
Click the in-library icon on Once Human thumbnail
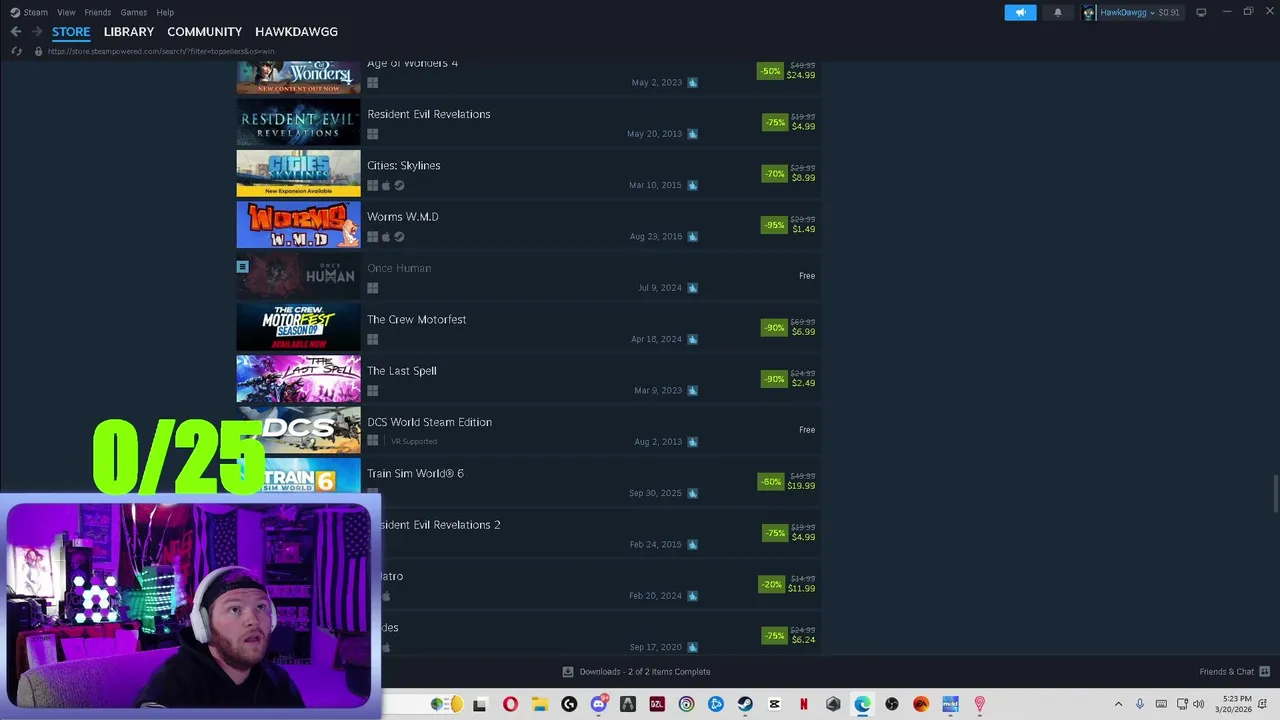(242, 267)
